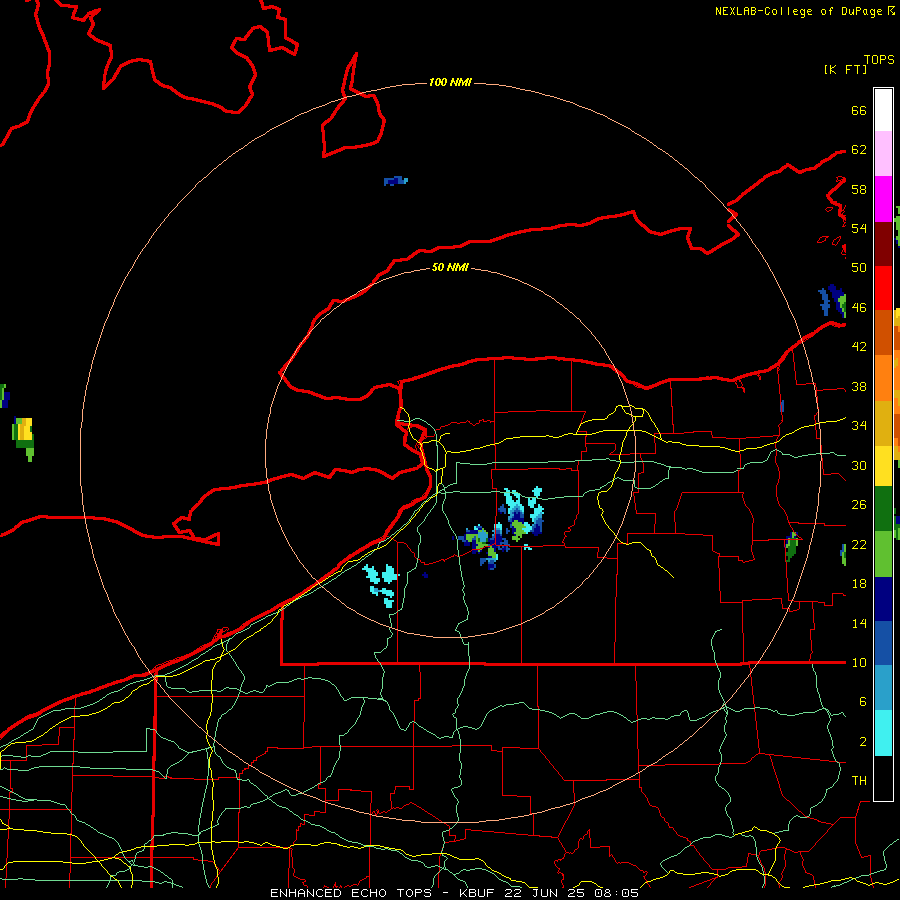Select the yellow 30 kft legend swatch

point(883,466)
